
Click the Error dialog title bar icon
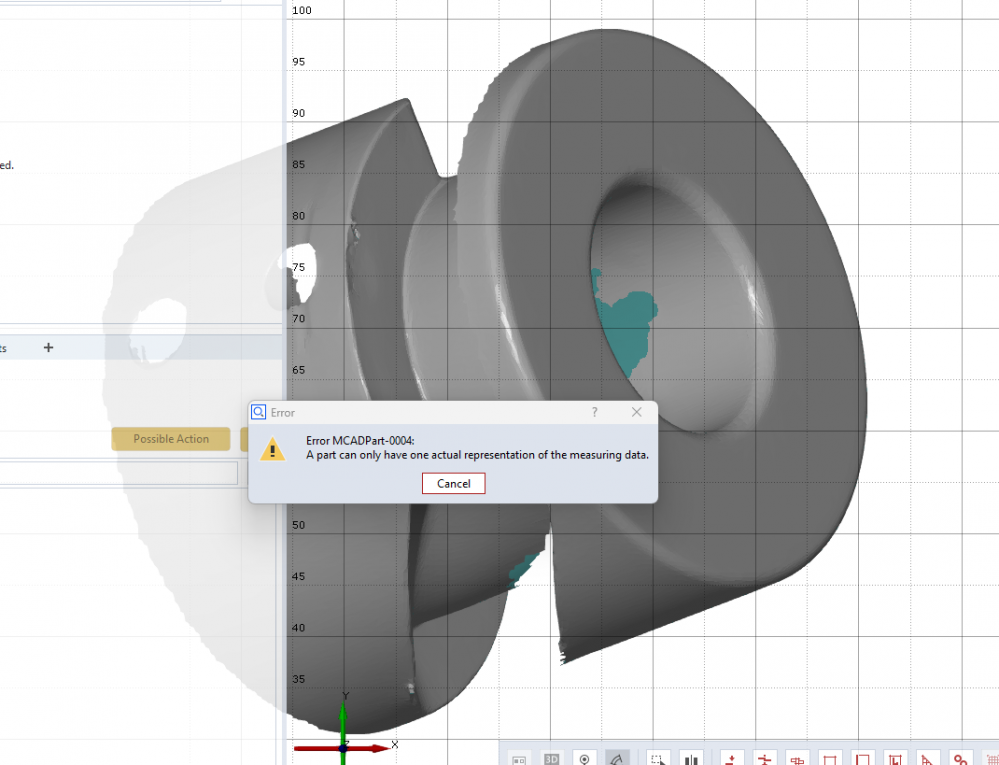(x=259, y=412)
